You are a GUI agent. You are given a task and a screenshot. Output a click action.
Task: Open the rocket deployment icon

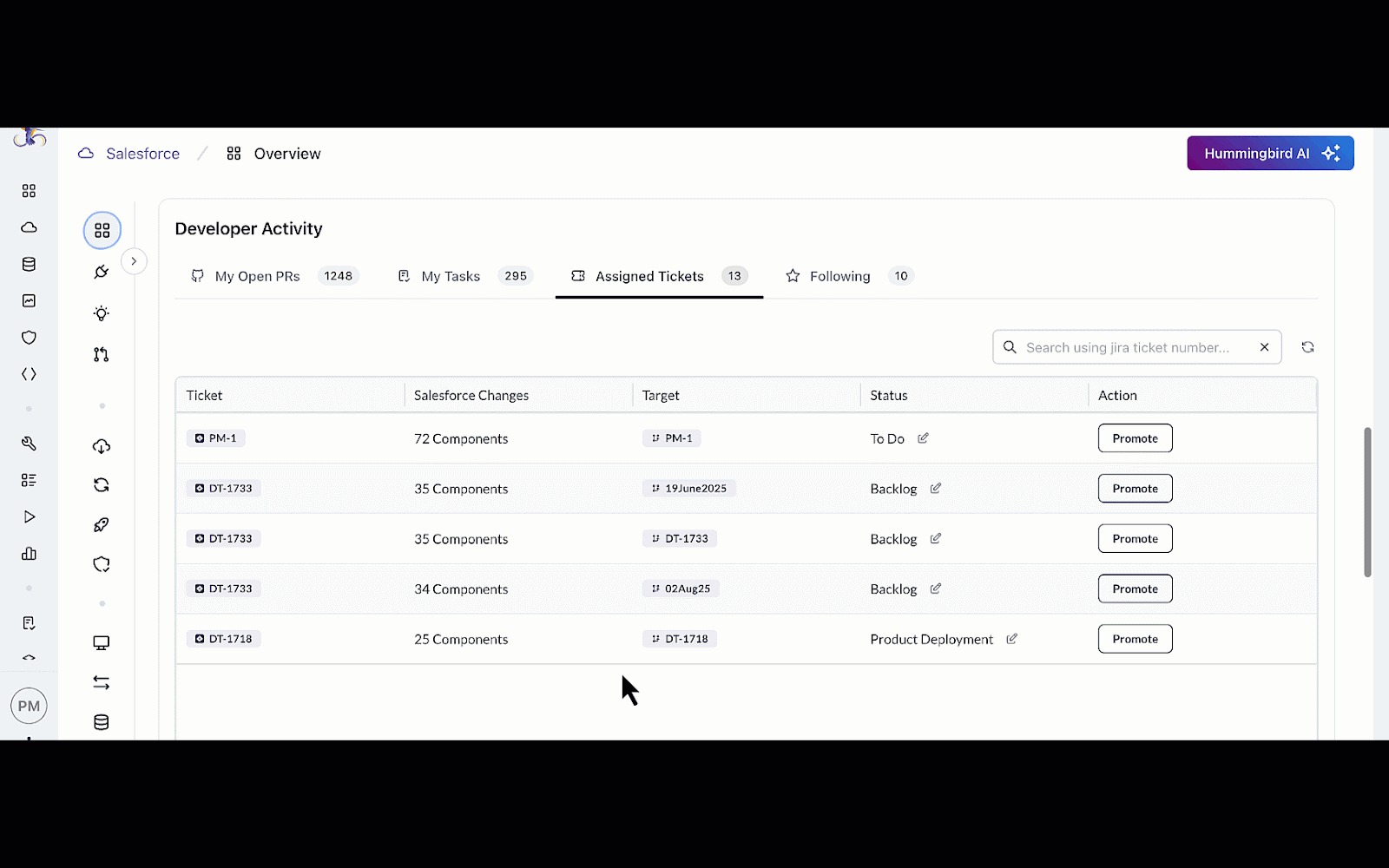click(x=102, y=524)
